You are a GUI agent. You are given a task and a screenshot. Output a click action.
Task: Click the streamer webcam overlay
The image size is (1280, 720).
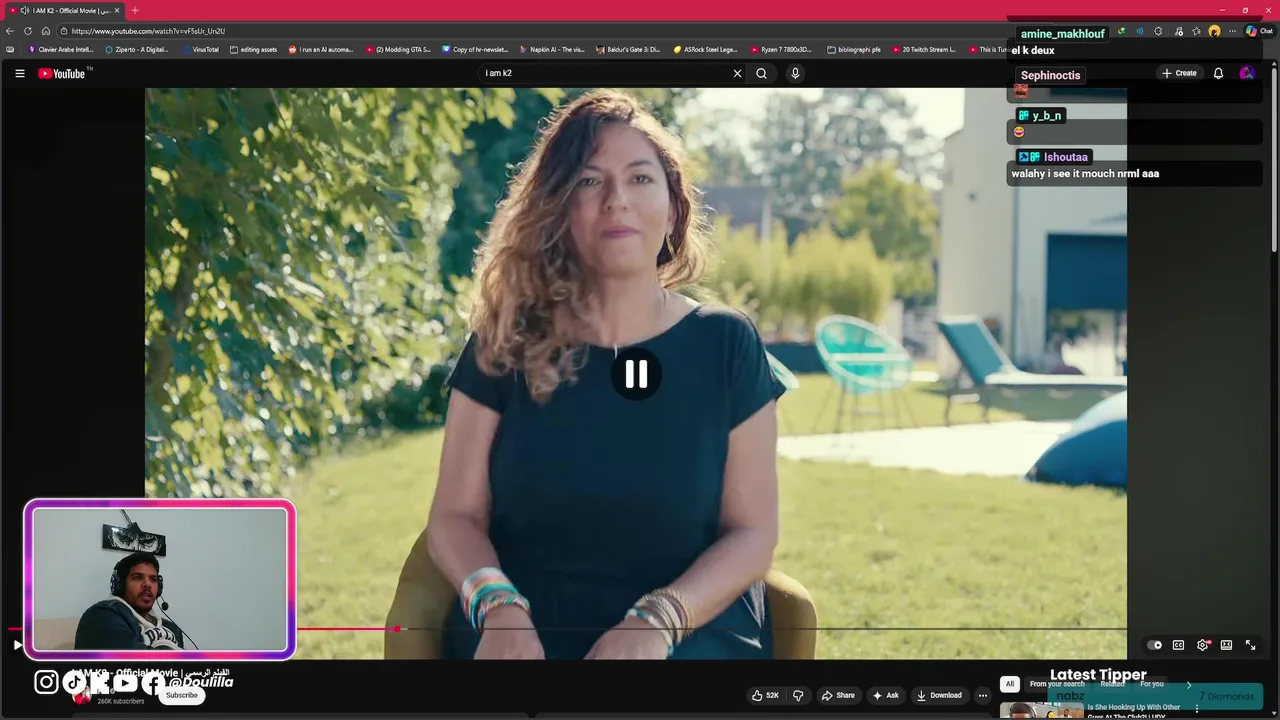(160, 580)
